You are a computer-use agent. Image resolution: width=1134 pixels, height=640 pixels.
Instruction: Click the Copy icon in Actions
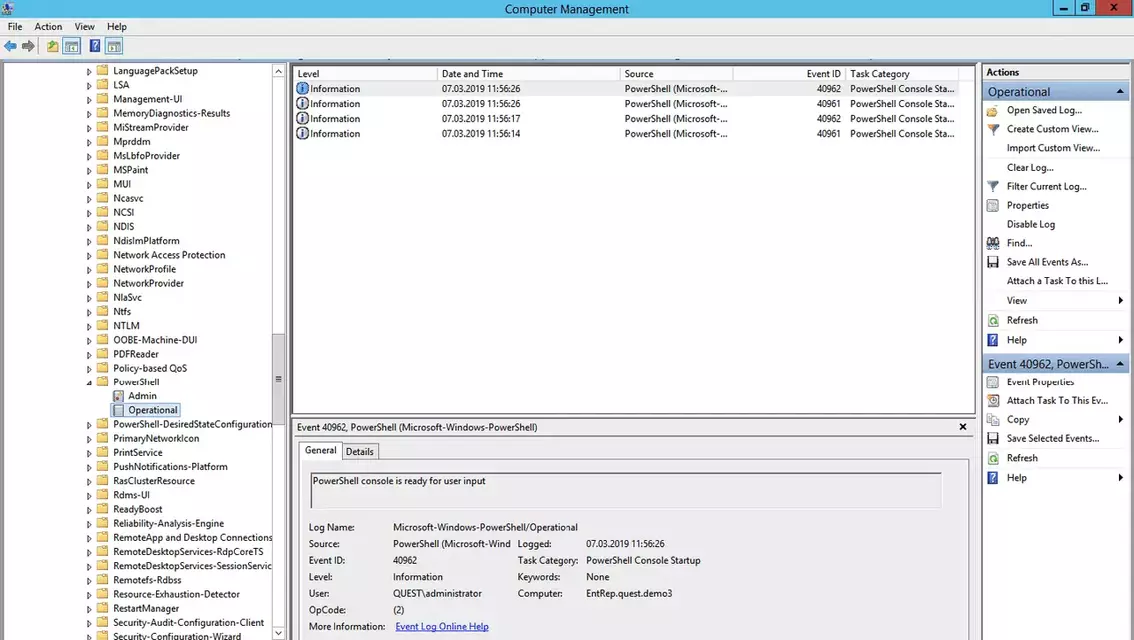click(993, 419)
